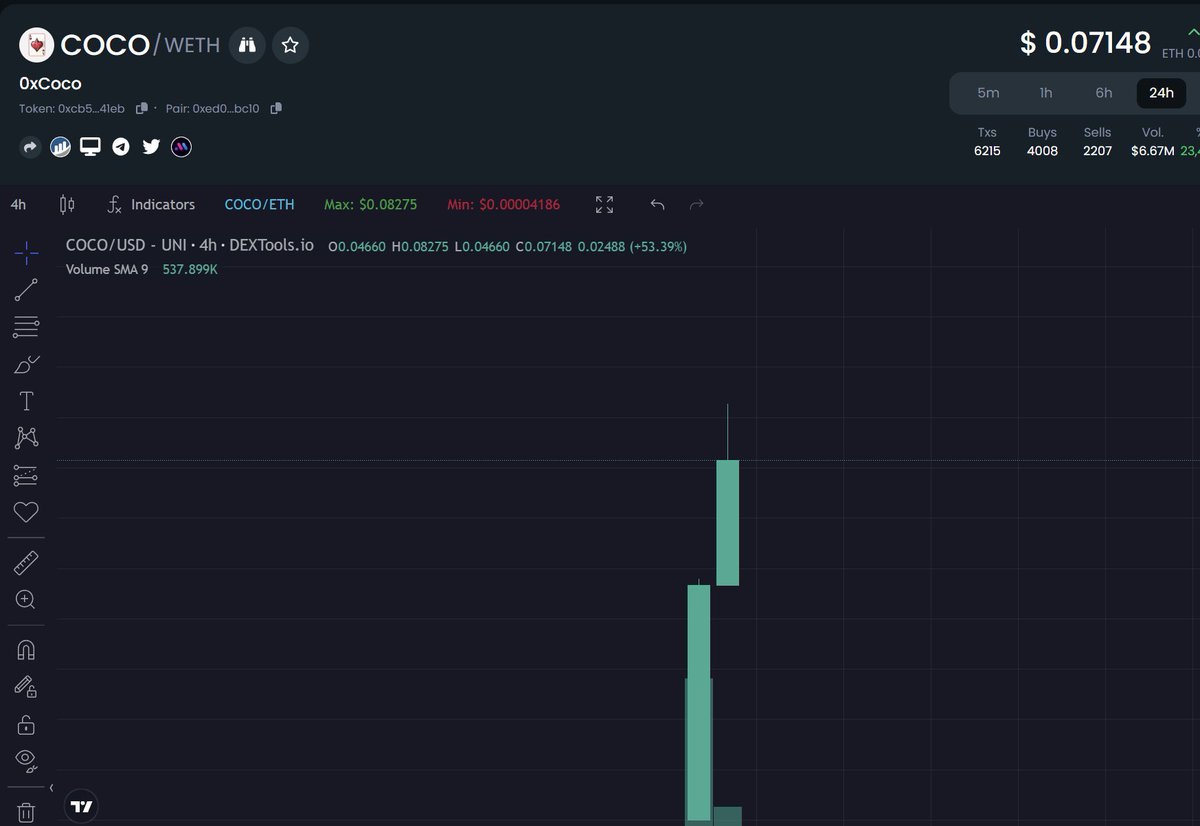Toggle lock all drawing tools
The width and height of the screenshot is (1200, 826).
(26, 724)
